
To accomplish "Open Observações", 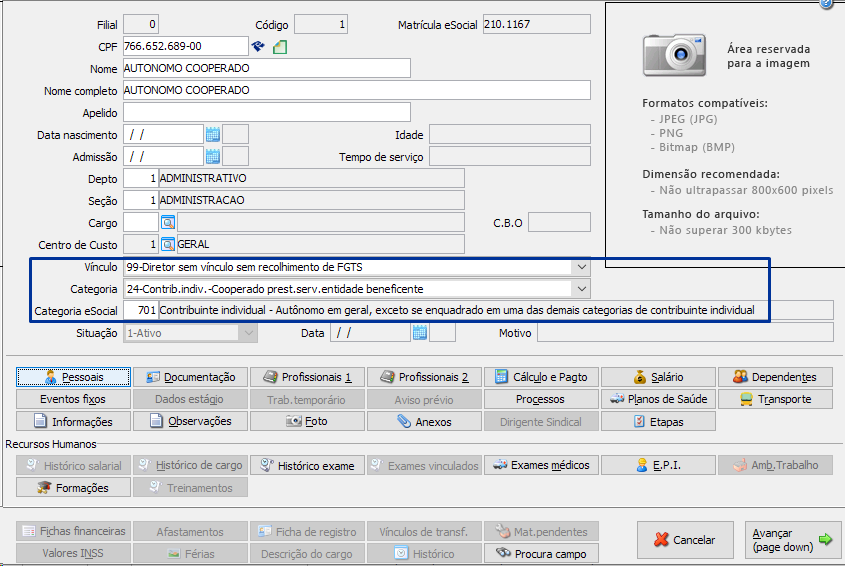I will [x=190, y=421].
